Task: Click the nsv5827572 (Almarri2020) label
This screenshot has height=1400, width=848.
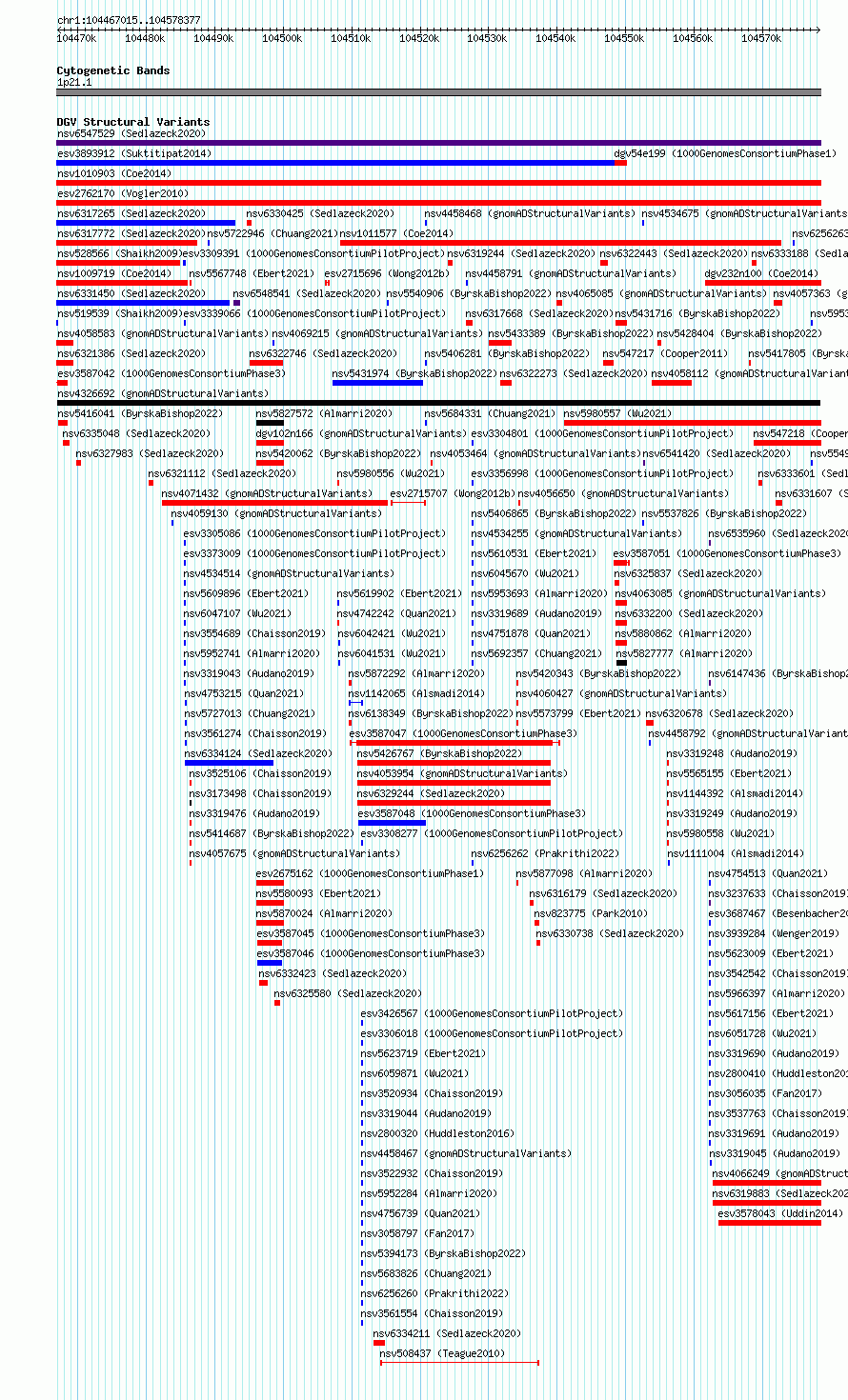Action: [324, 414]
